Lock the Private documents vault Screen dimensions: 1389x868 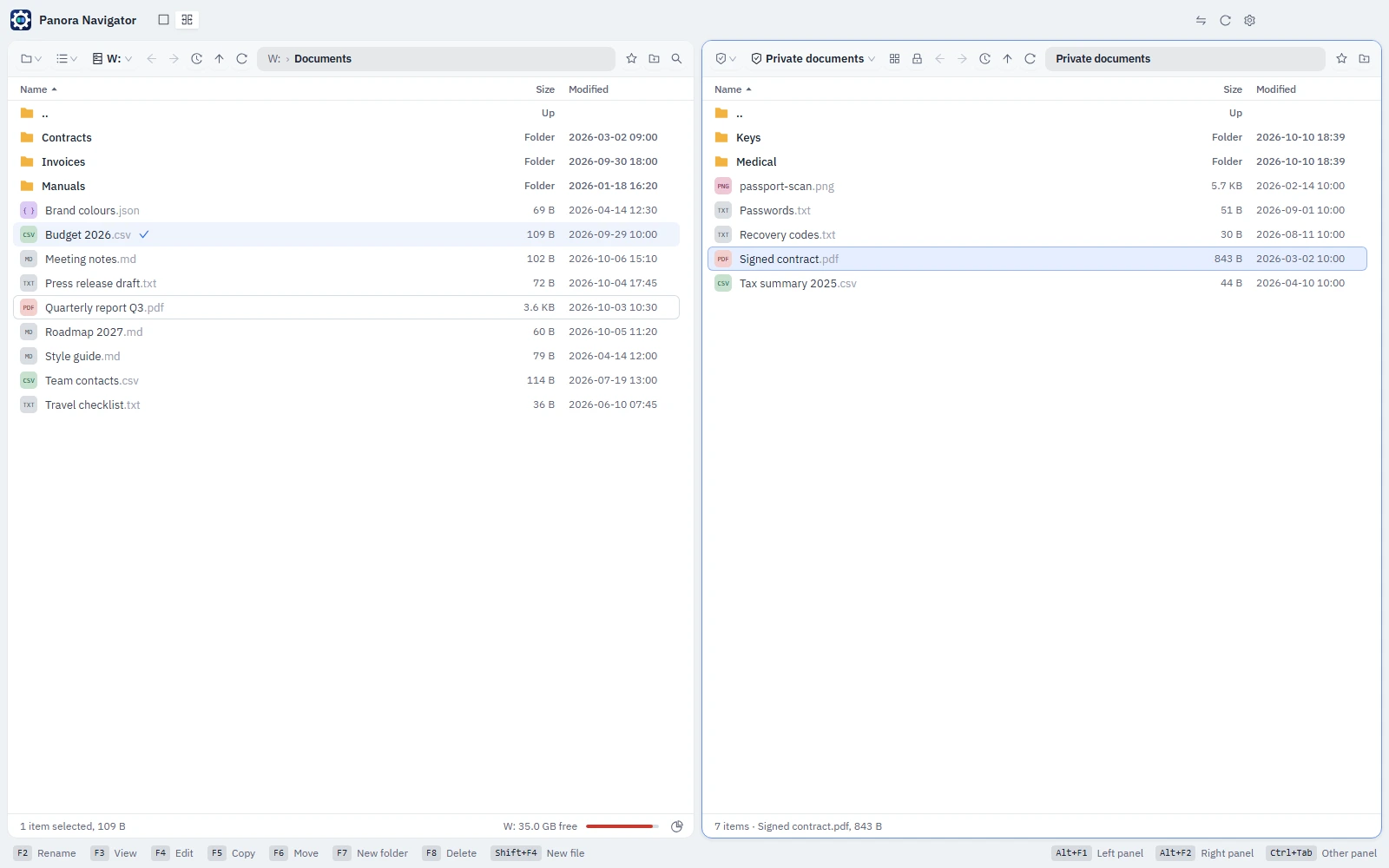point(917,59)
